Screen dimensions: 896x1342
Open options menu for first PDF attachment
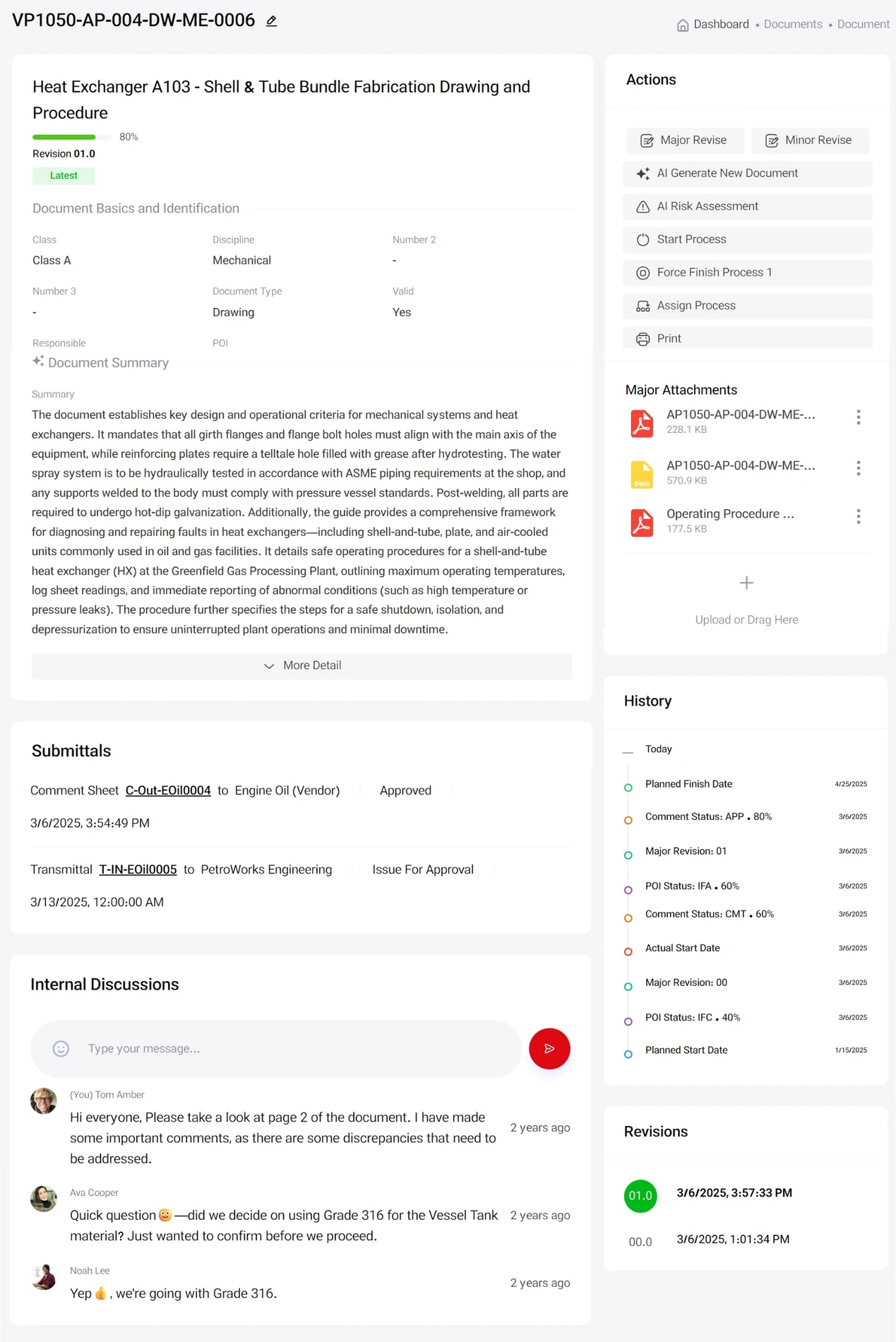tap(859, 417)
